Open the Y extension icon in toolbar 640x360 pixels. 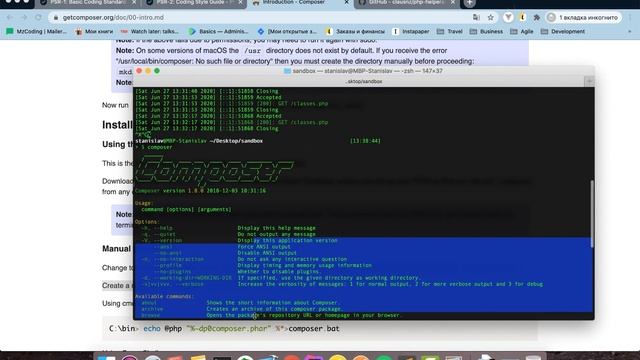tap(508, 18)
